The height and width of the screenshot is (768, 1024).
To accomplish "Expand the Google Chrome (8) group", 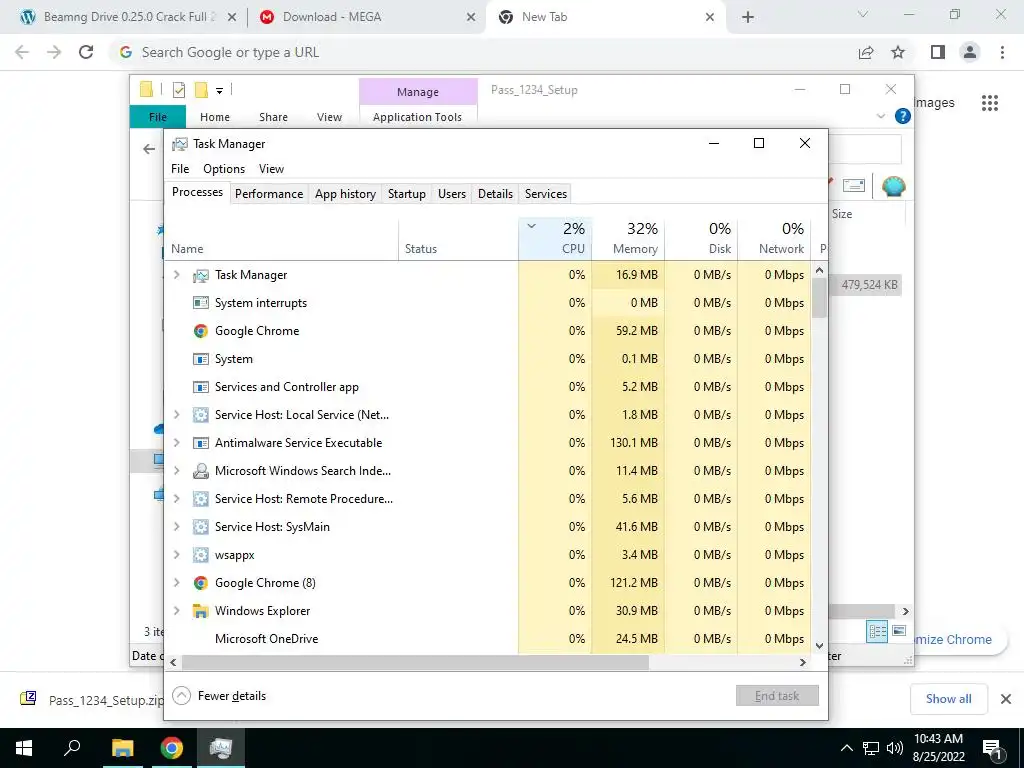I will tap(176, 583).
